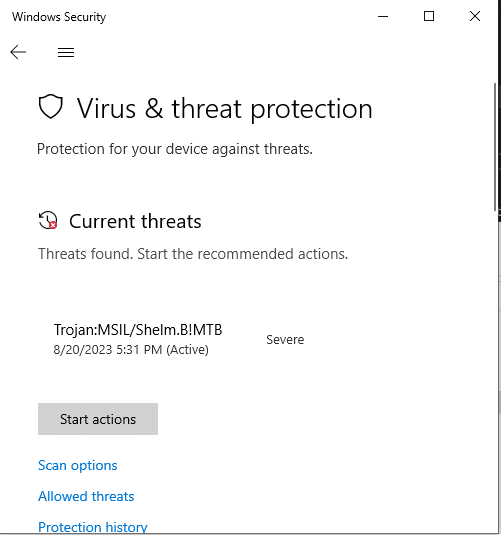Screen dimensions: 501x535
Task: Click the 'Protection for your device' subtitle
Action: (x=175, y=149)
